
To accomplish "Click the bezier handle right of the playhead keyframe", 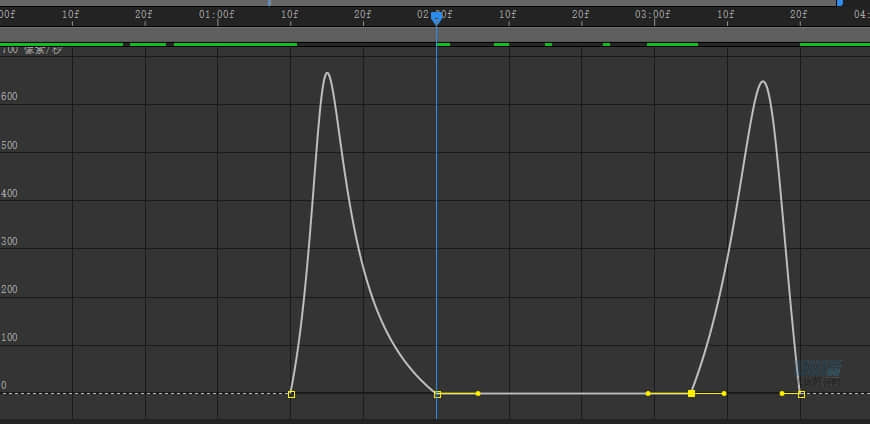I will coord(478,394).
